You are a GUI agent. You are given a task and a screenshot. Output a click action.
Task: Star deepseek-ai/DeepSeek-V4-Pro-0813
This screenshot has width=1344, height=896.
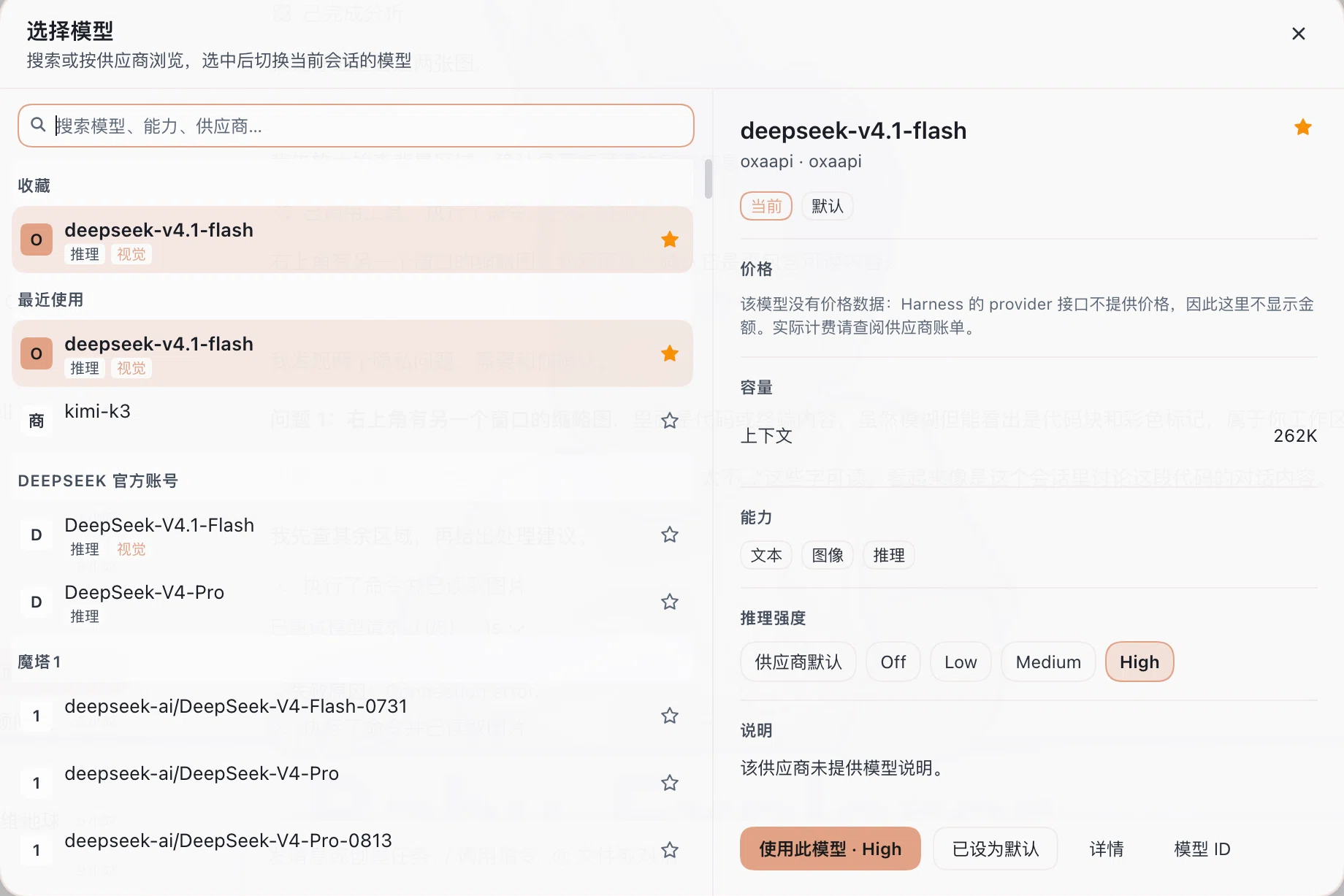tap(670, 850)
